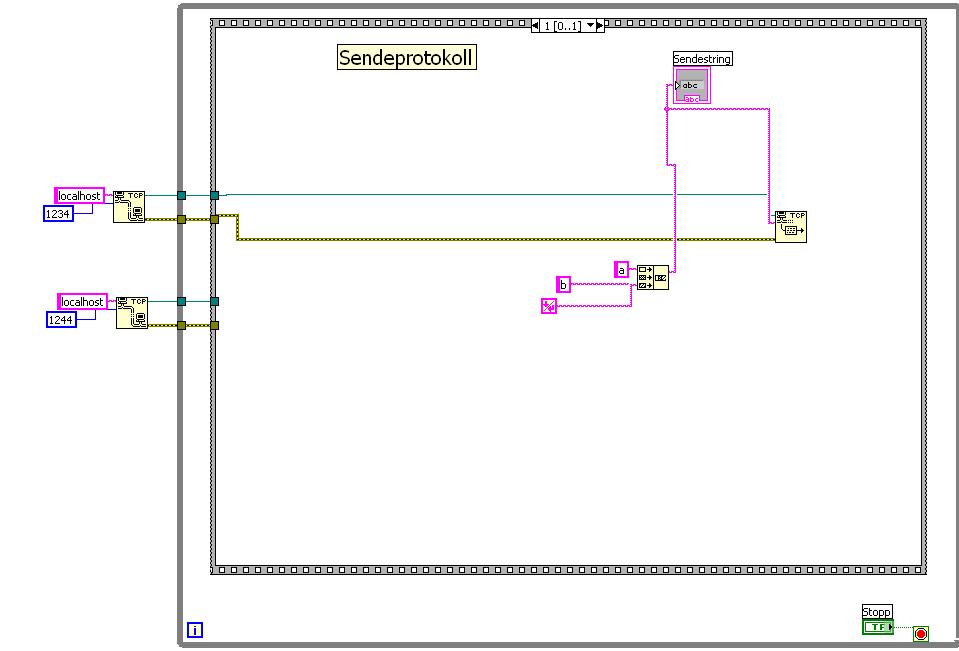Click the TCP Write node
The width and height of the screenshot is (959, 651).
[x=791, y=226]
